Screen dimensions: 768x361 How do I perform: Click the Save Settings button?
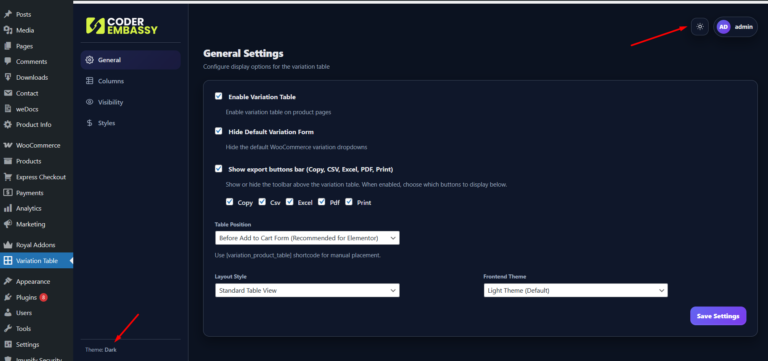(x=718, y=316)
